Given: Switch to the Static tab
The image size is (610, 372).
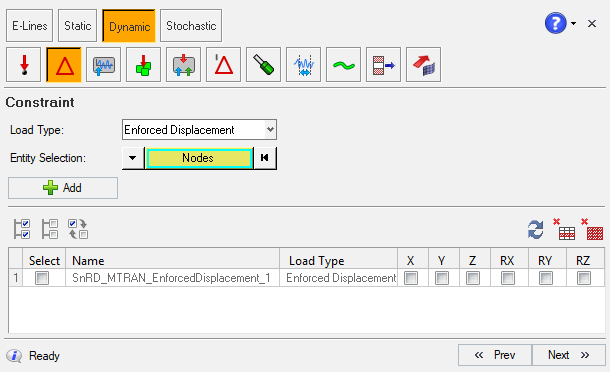Looking at the screenshot, I should [x=77, y=26].
